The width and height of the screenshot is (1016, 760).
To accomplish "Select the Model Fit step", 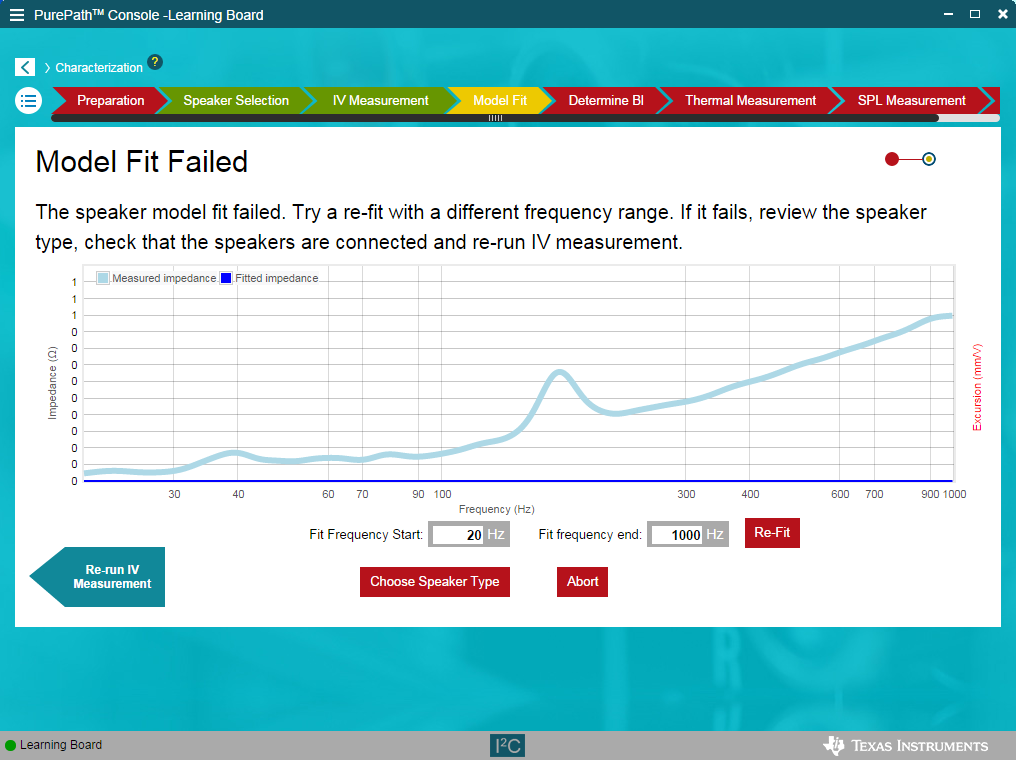I will pyautogui.click(x=500, y=100).
